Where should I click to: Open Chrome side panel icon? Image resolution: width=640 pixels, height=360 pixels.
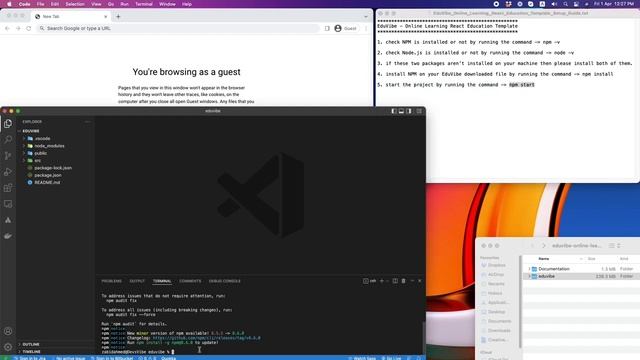pyautogui.click(x=327, y=28)
